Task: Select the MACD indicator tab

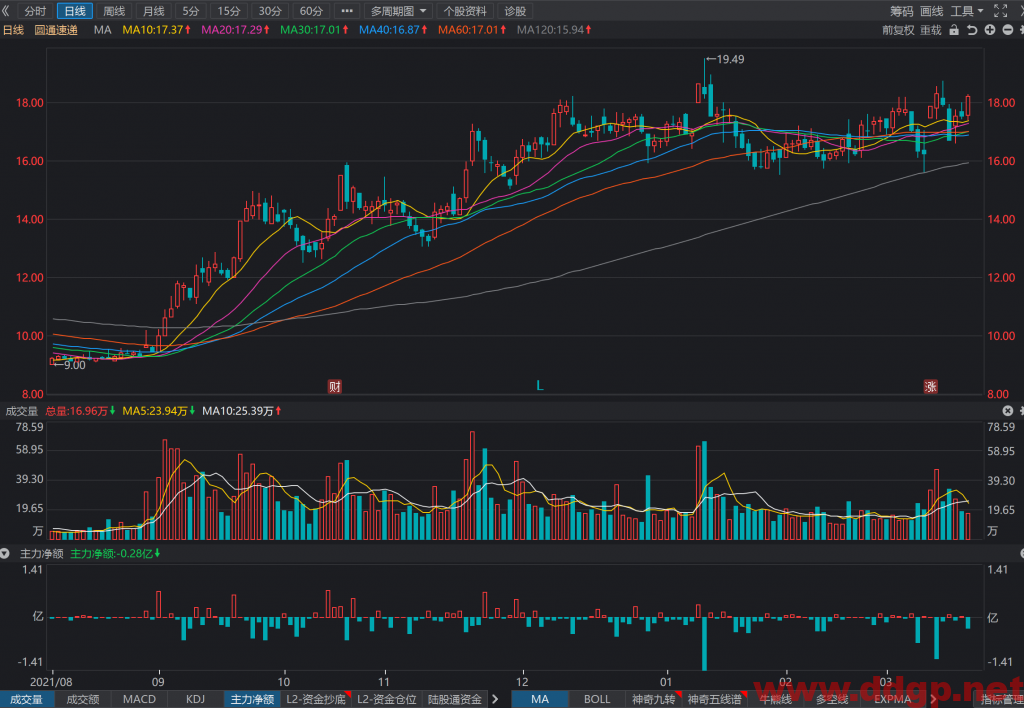Action: pos(139,700)
